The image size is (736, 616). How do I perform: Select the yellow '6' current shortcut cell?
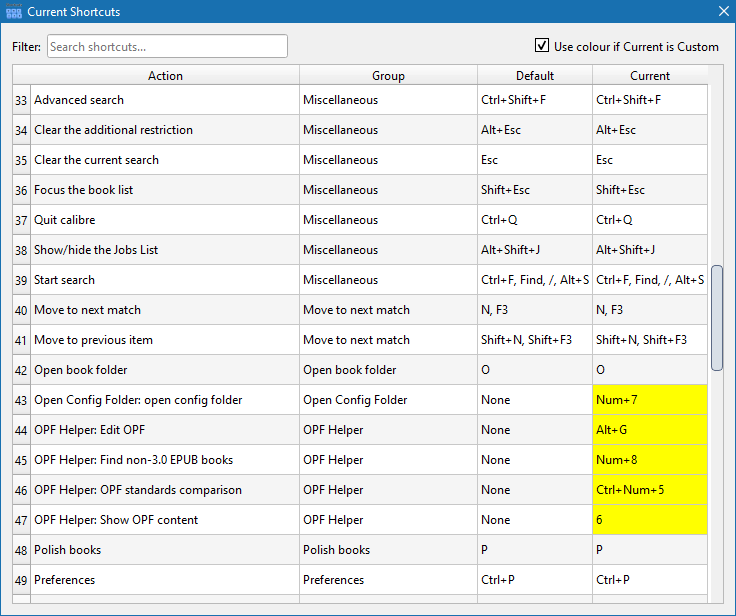click(650, 520)
